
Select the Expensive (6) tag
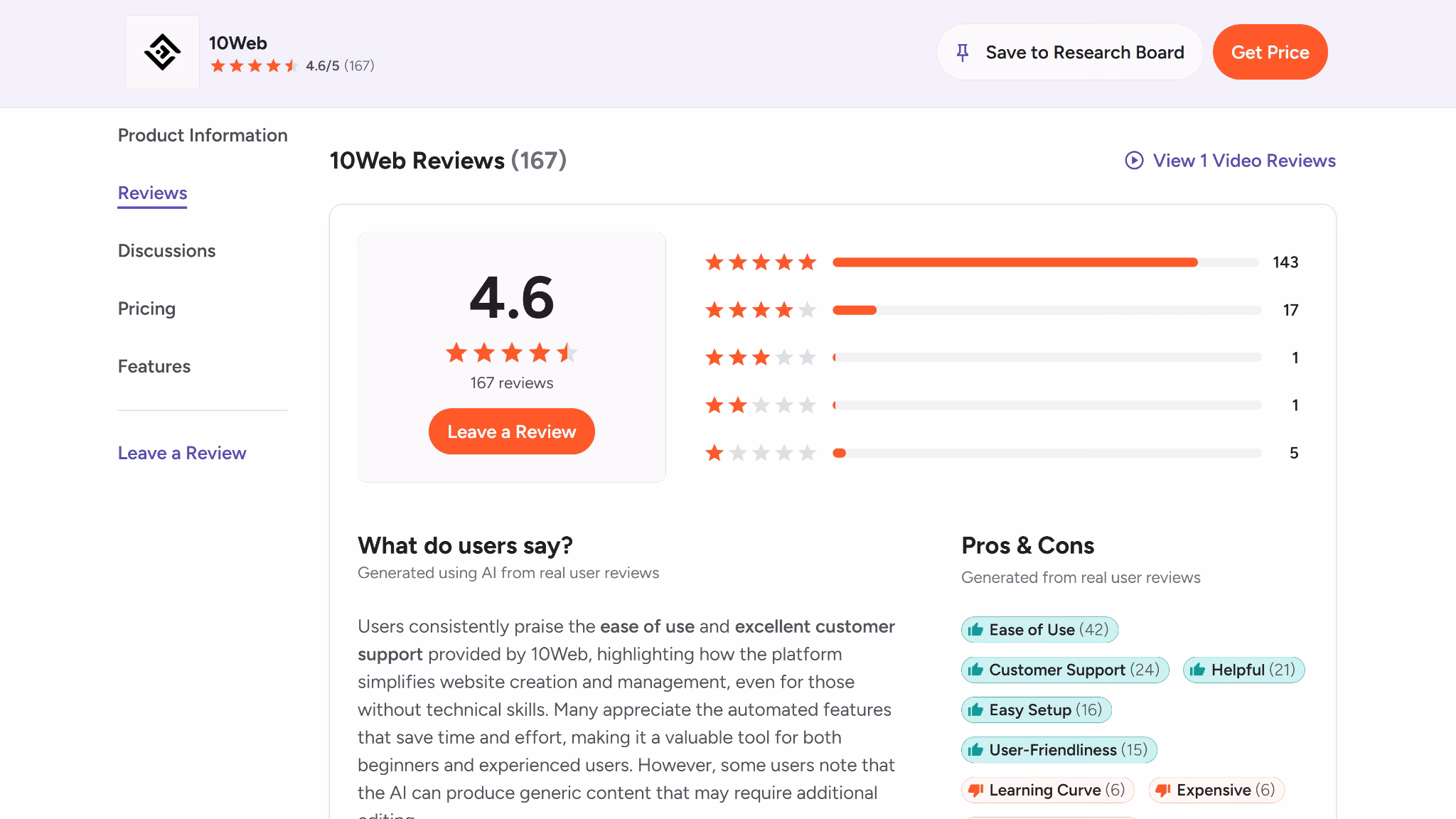[x=1216, y=791]
